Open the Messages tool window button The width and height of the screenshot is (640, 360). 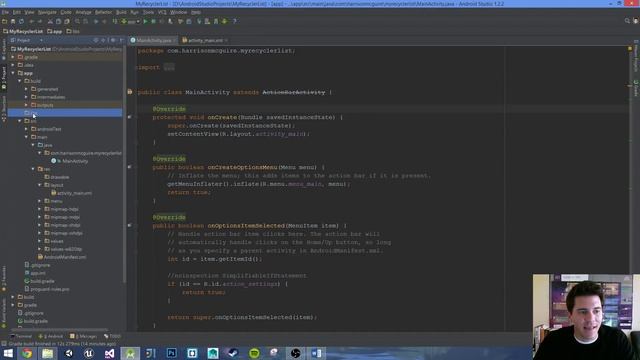(84, 336)
